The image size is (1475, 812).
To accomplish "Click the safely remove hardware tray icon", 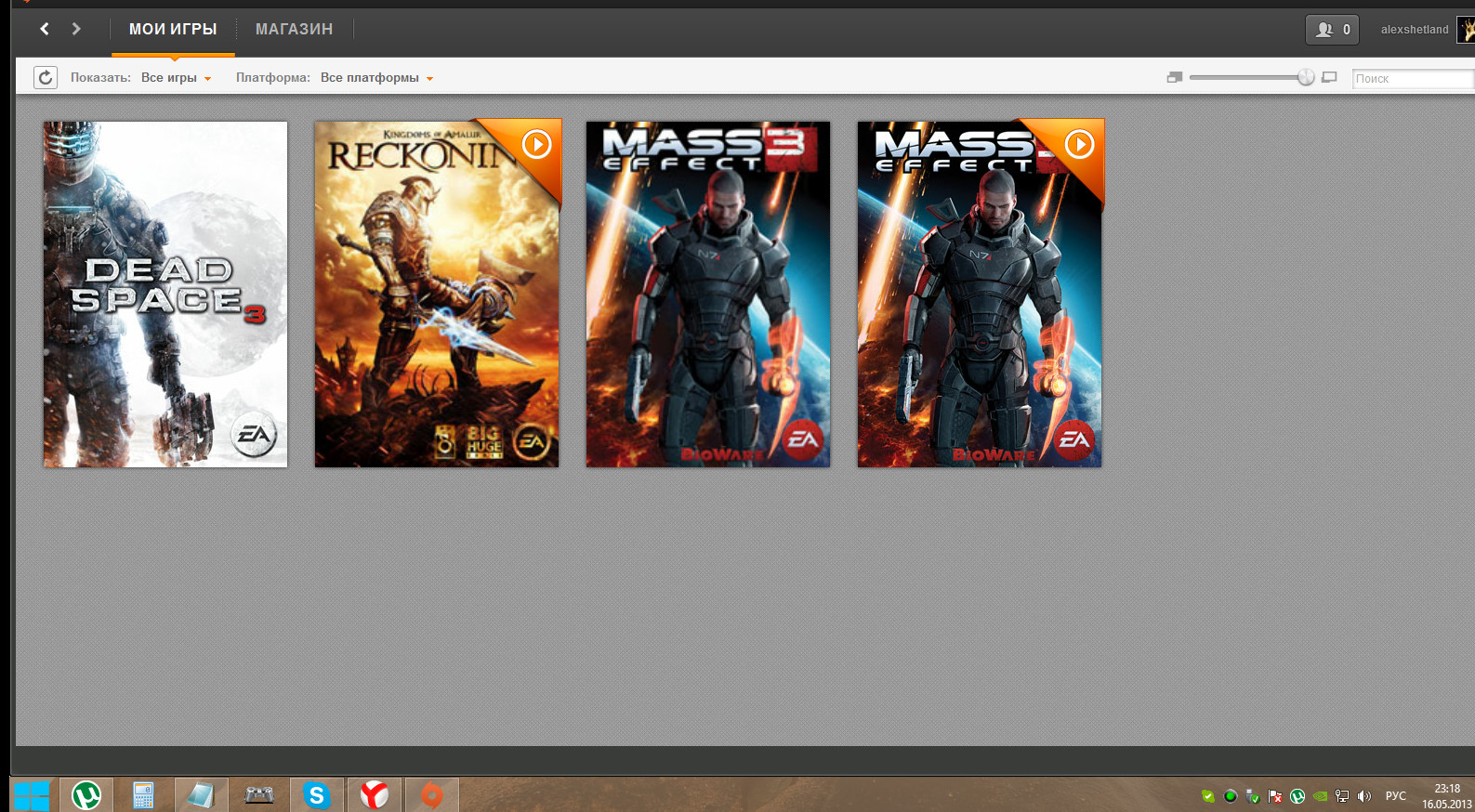I will coord(1253,796).
